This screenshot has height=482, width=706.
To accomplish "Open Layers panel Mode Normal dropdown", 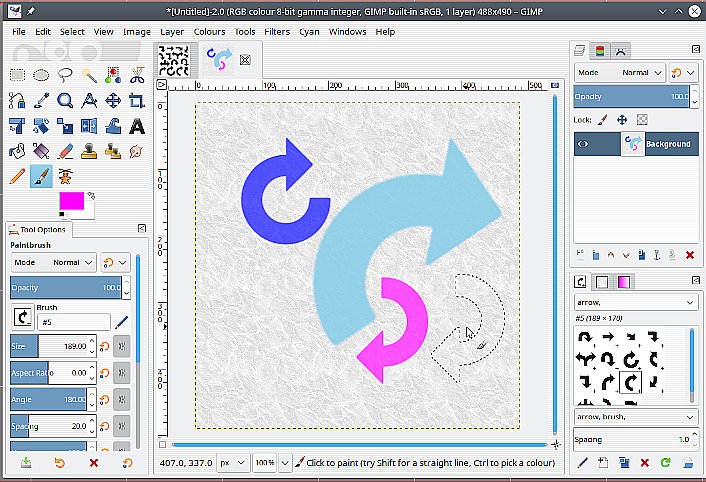I will point(620,72).
